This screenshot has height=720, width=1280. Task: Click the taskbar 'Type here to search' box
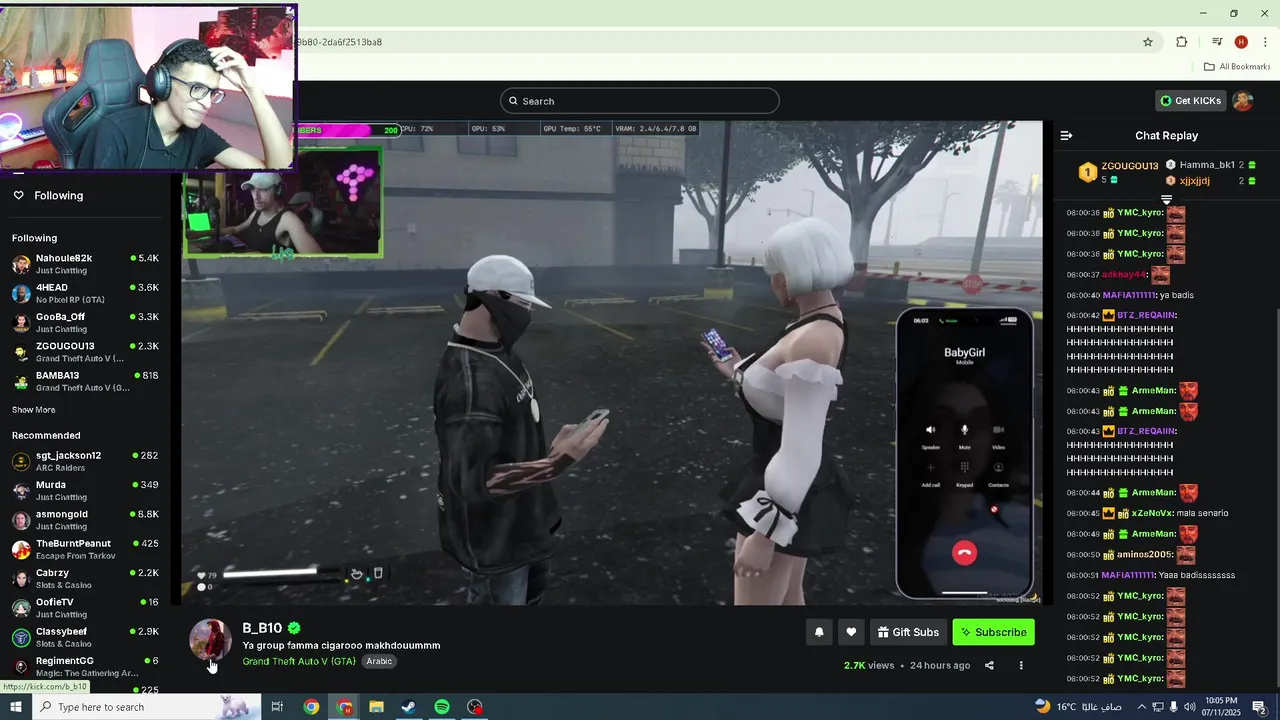click(x=147, y=707)
